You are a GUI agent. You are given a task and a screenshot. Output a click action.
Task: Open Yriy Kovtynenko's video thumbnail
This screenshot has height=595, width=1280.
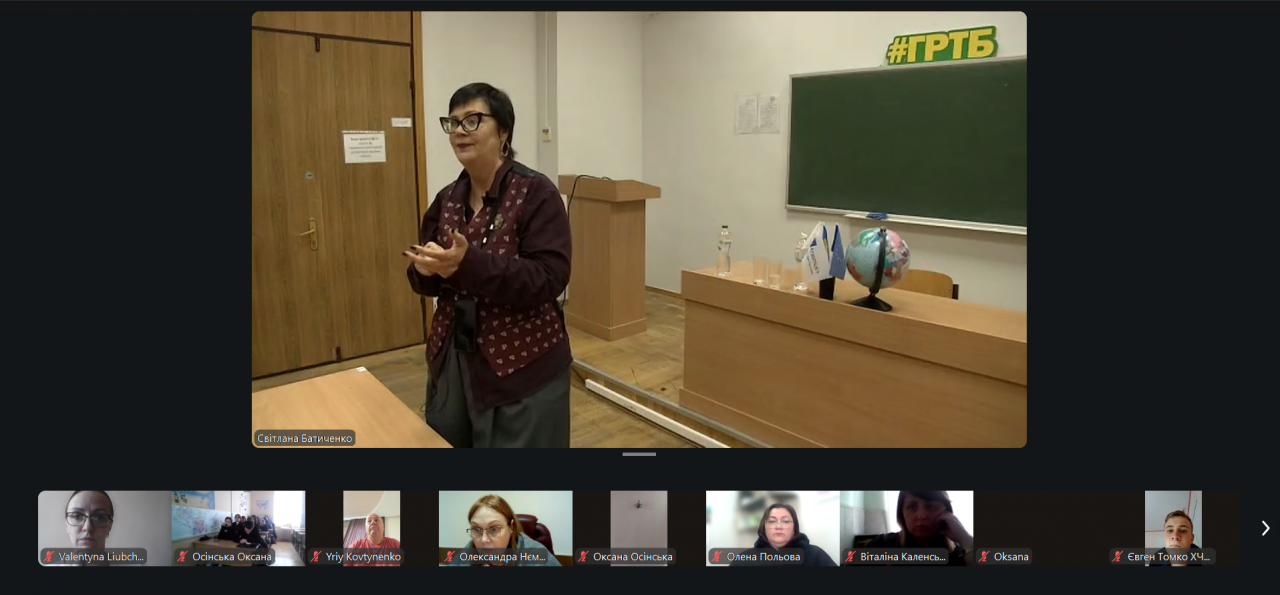(x=371, y=518)
